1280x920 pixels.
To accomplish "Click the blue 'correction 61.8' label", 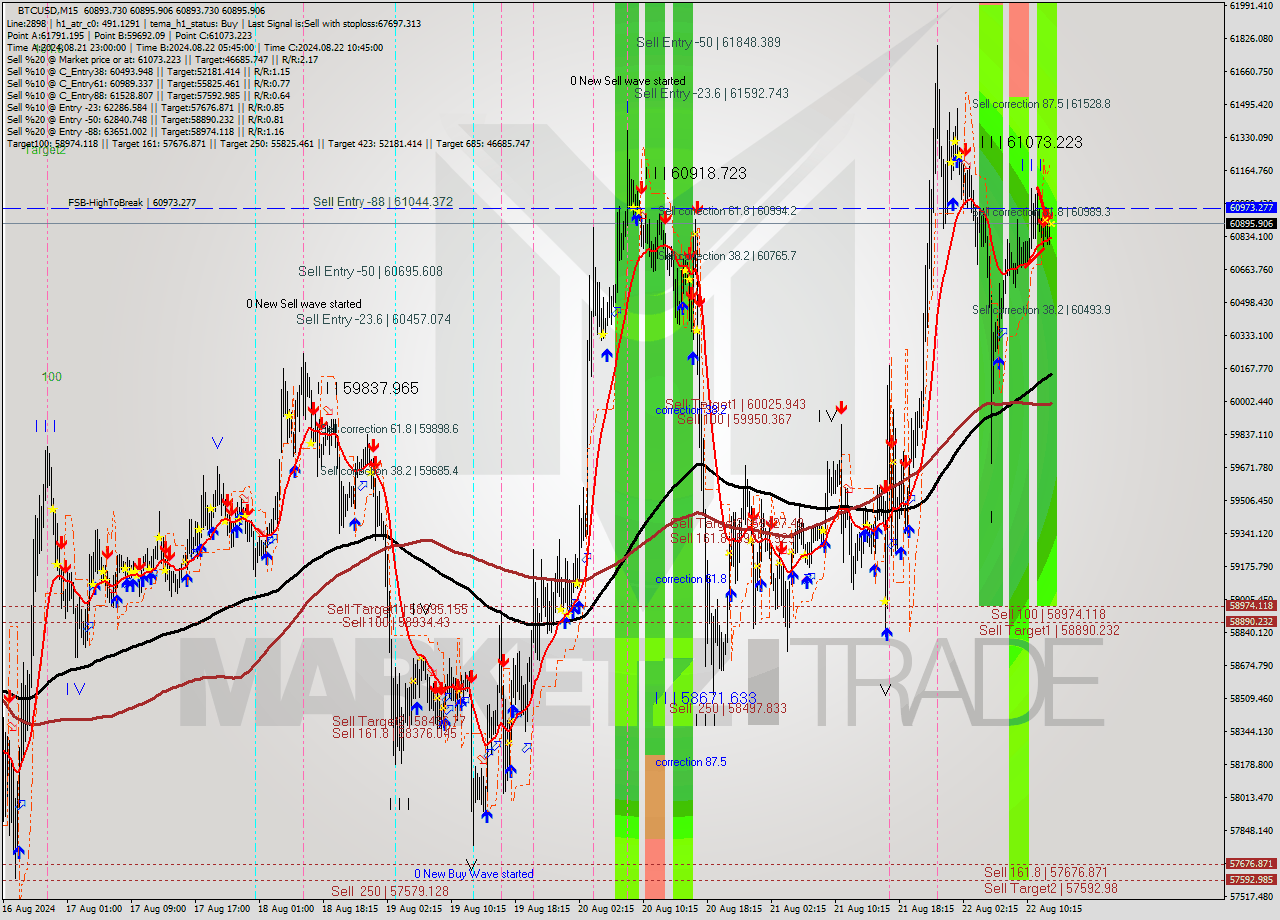I will [691, 579].
